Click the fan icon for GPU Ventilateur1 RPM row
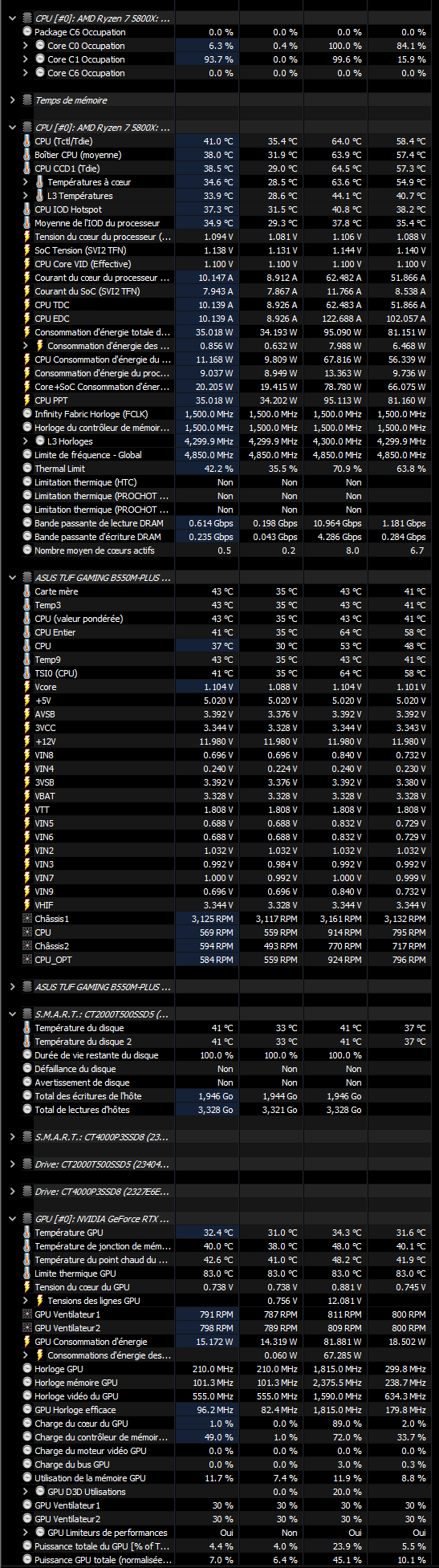This screenshot has height=1568, width=439. [x=27, y=1314]
